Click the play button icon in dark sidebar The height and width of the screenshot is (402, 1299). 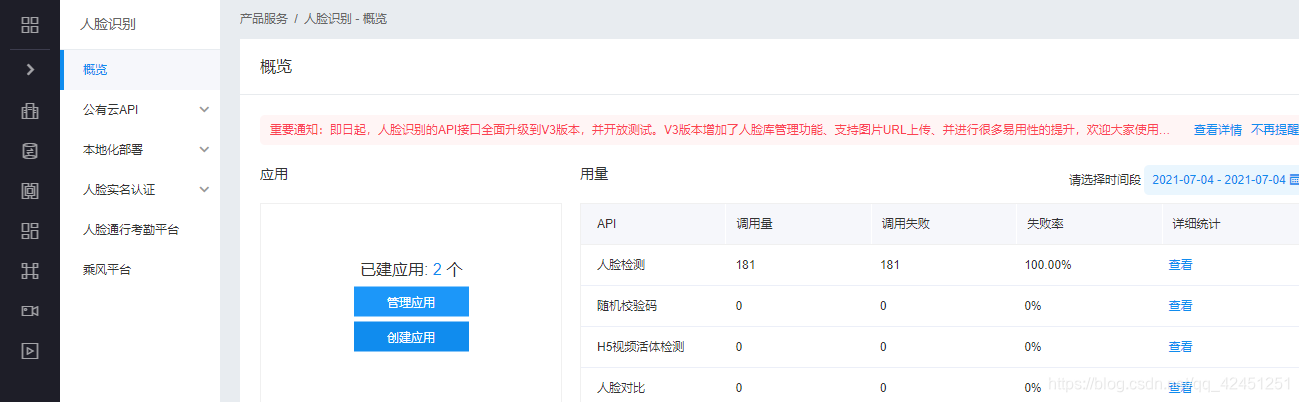coord(30,350)
